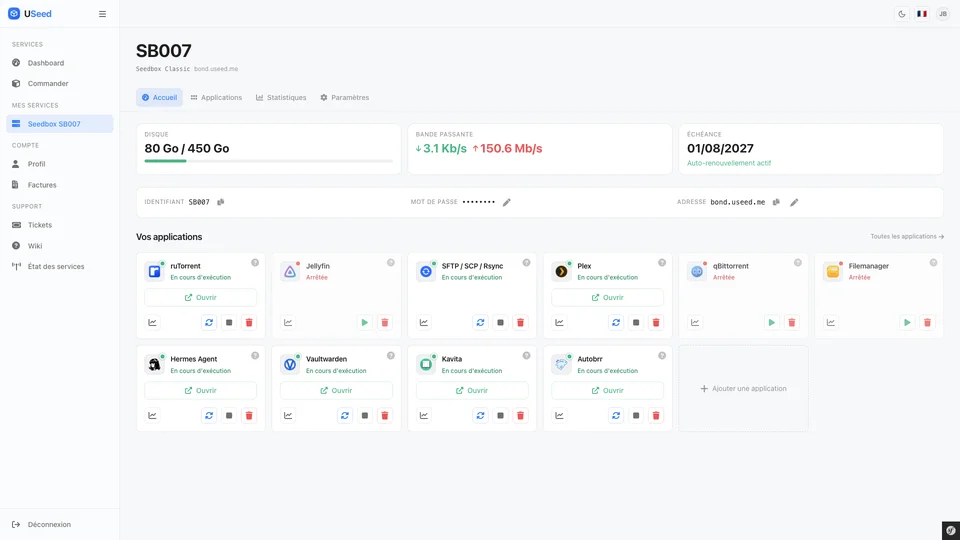Viewport: 960px width, 540px height.
Task: Switch to the Paramètres tab
Action: click(x=345, y=97)
